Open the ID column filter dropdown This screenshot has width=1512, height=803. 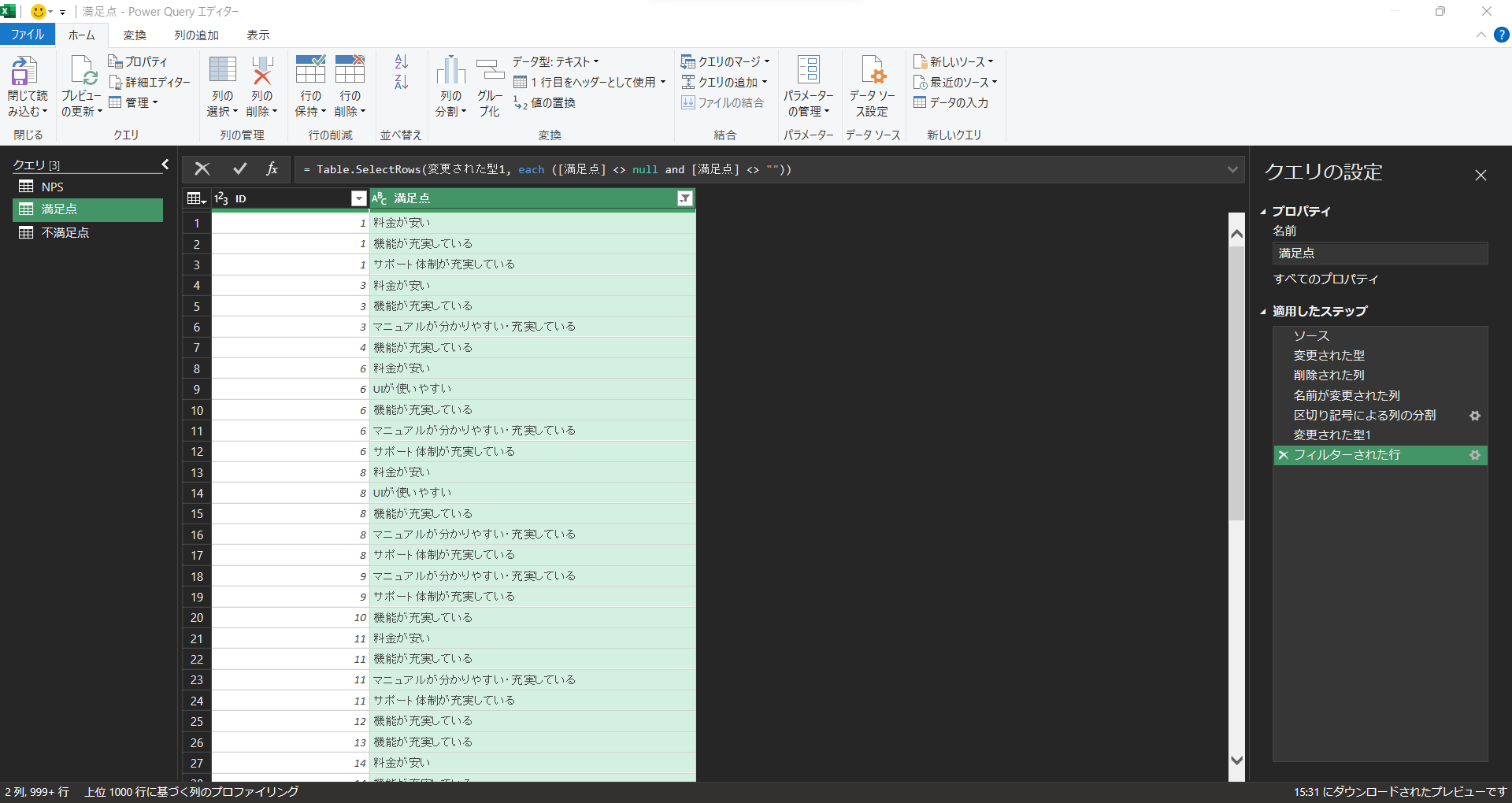click(x=358, y=198)
